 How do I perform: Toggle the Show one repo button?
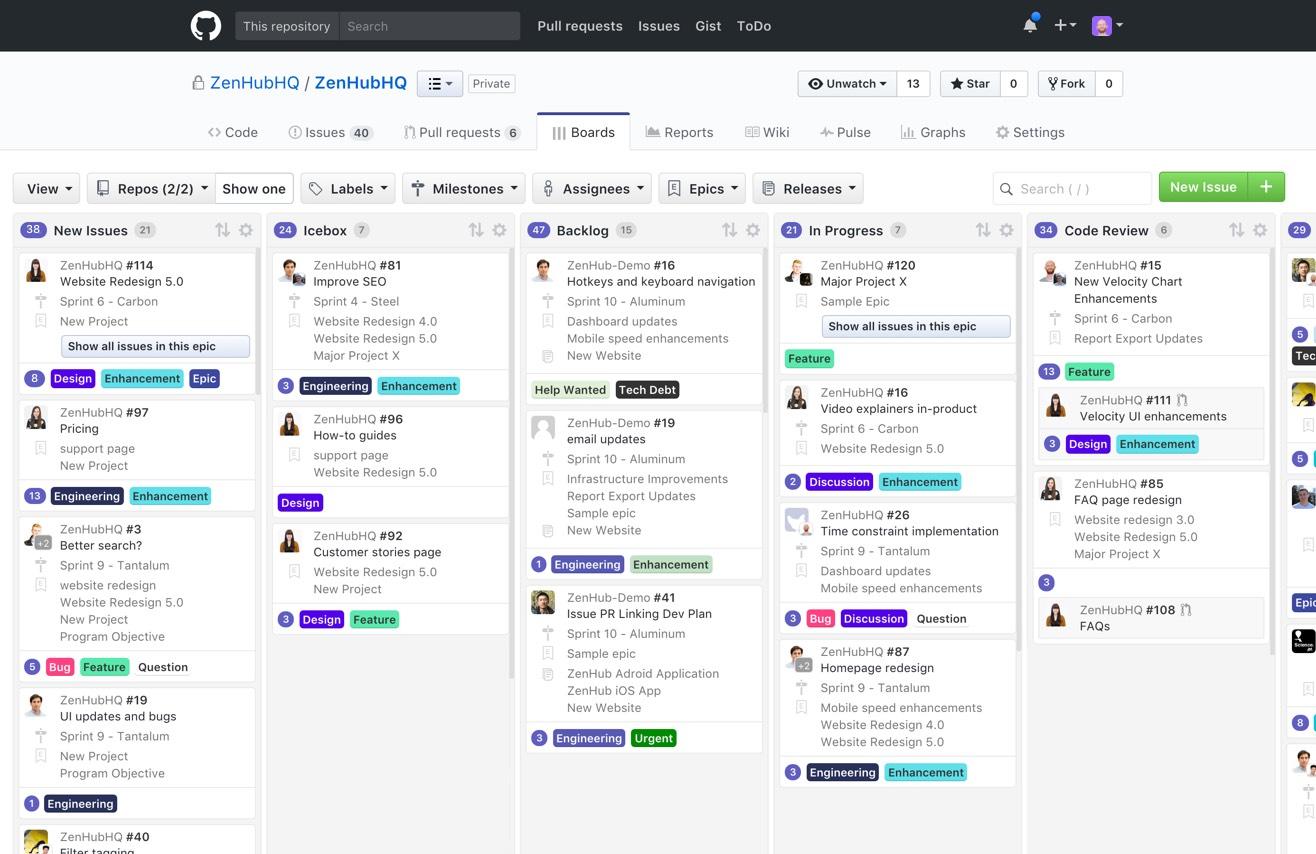[x=254, y=188]
